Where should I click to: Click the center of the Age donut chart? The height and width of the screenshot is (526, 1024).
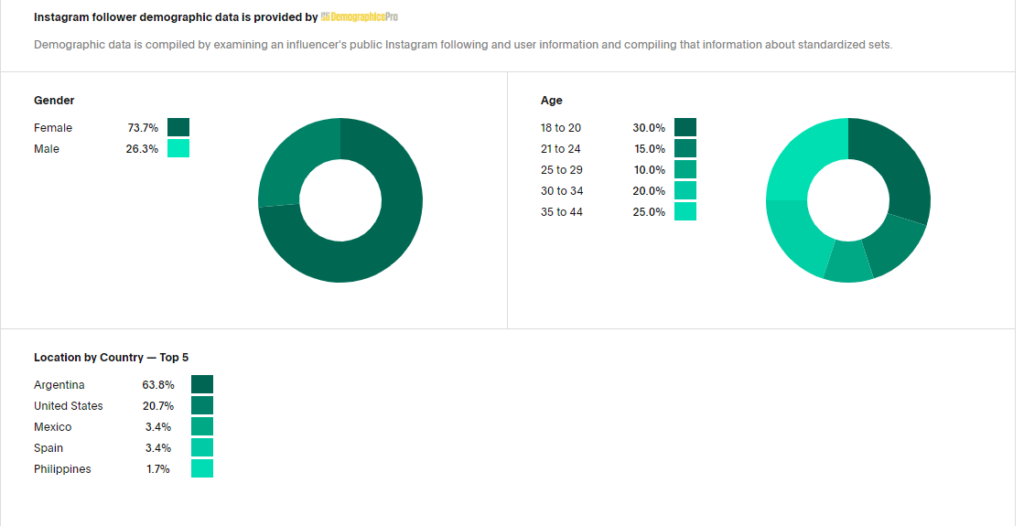click(848, 200)
